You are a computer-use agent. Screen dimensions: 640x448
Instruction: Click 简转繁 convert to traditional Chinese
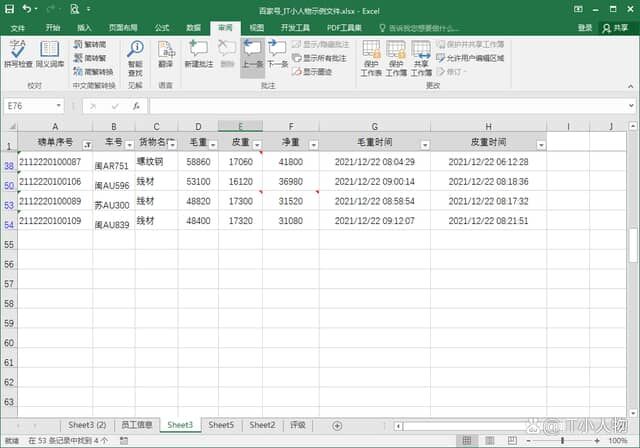pyautogui.click(x=93, y=58)
